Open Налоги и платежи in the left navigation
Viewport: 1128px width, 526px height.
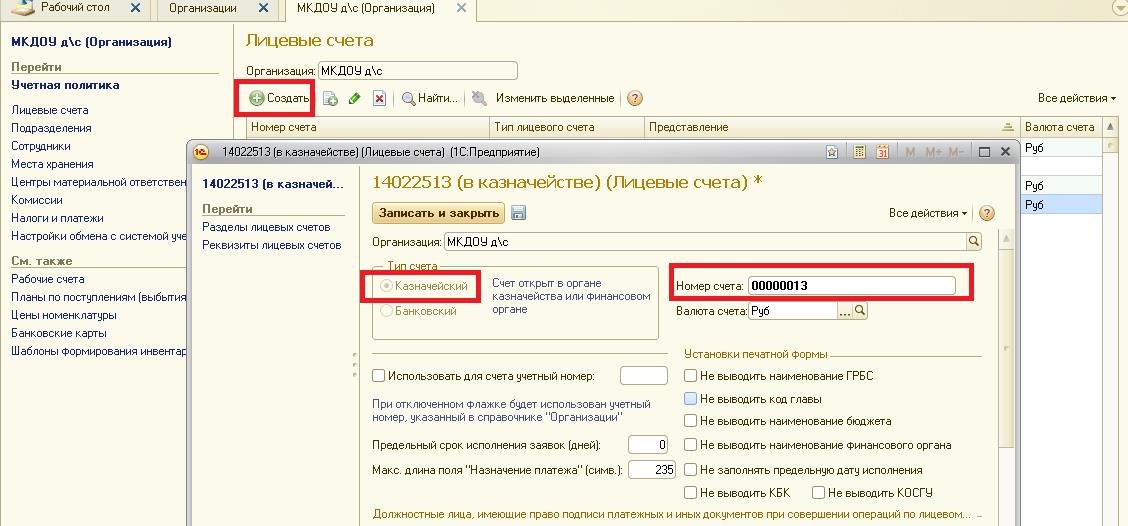coord(58,218)
